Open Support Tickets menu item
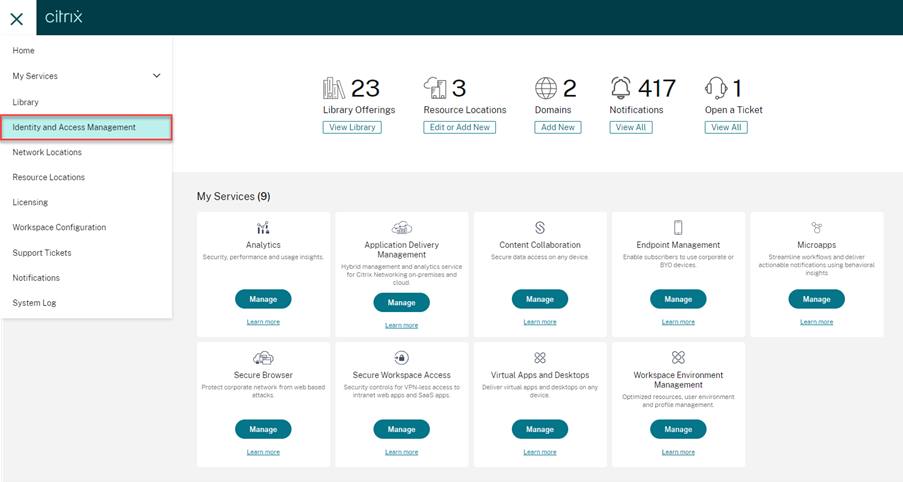Screen dimensions: 903x482 (42, 253)
